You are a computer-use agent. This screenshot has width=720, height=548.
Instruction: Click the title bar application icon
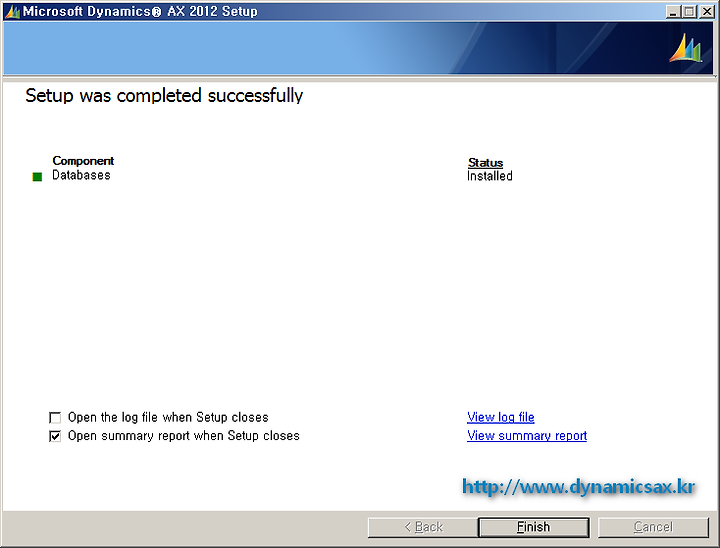[12, 11]
